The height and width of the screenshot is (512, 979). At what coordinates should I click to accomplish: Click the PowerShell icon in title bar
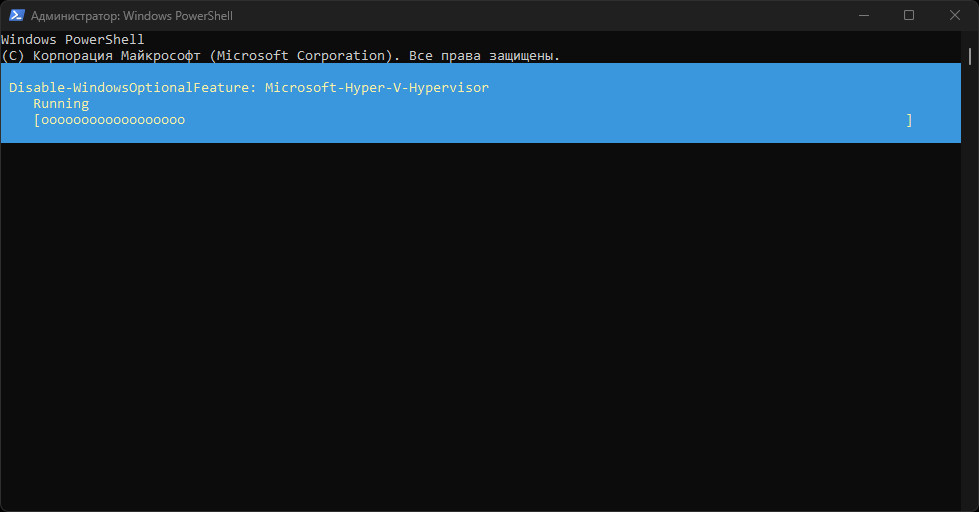coord(16,15)
